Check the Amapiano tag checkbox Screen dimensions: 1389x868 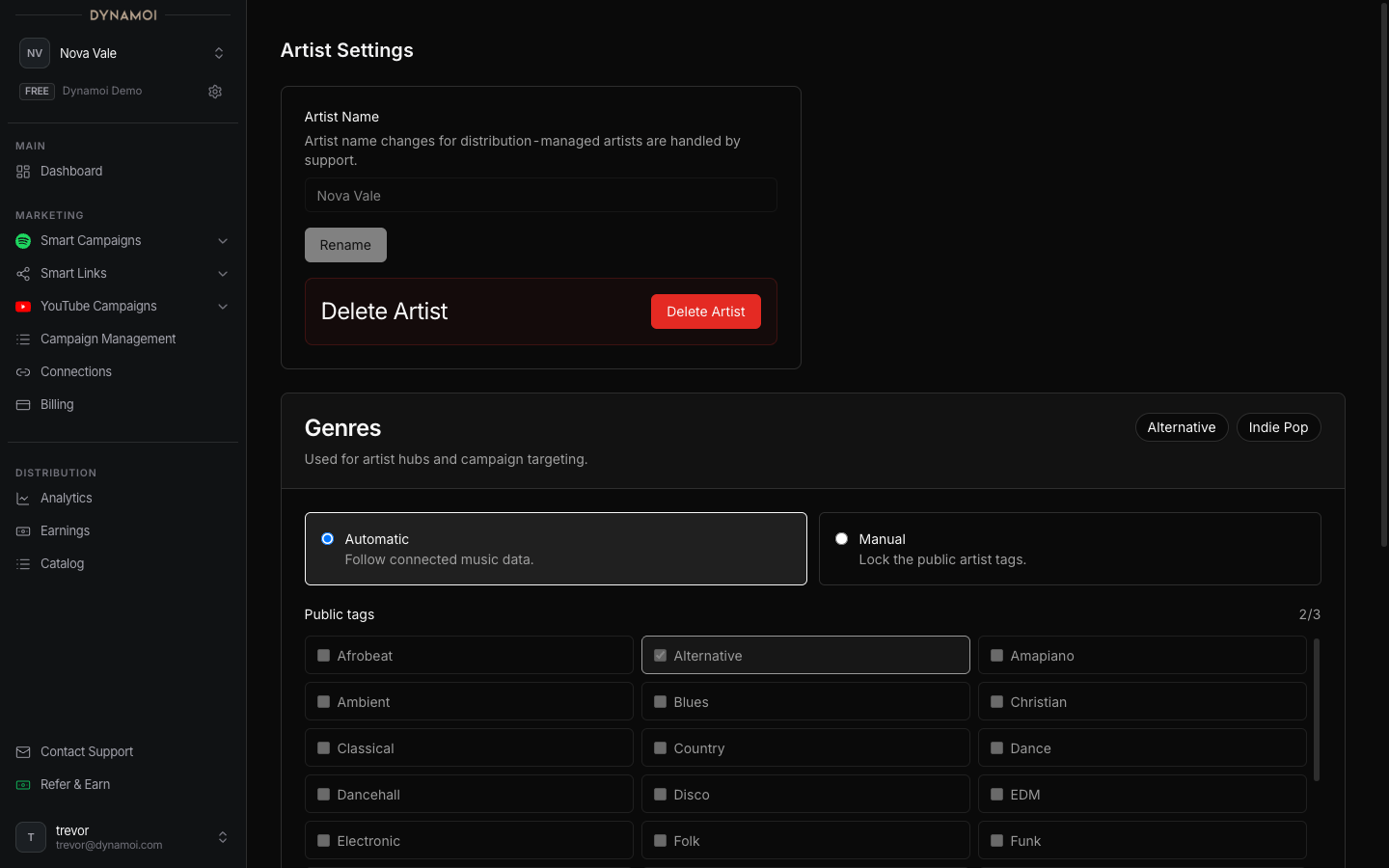pos(997,656)
